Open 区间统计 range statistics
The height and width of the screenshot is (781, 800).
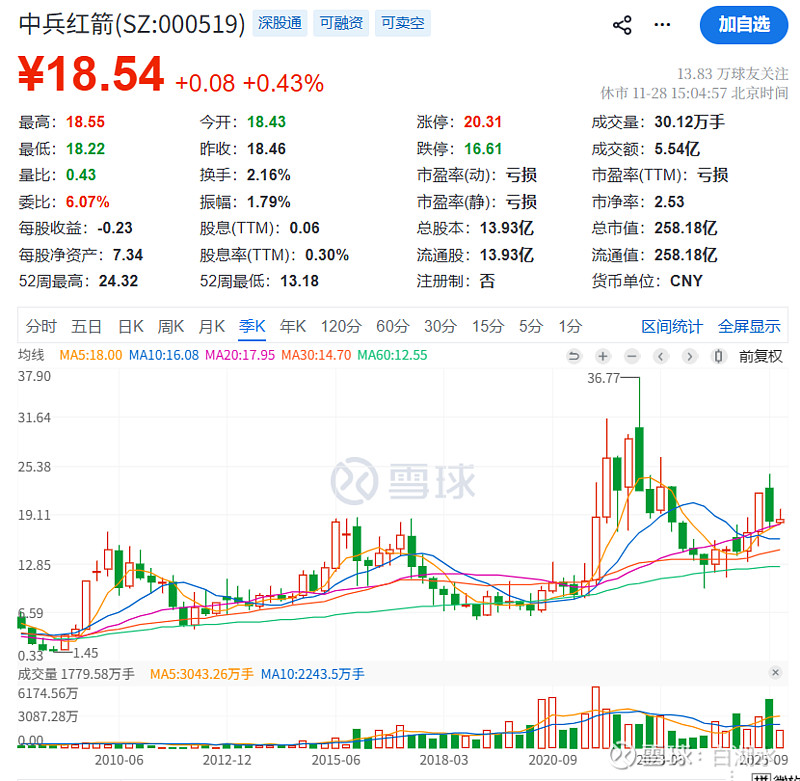672,326
